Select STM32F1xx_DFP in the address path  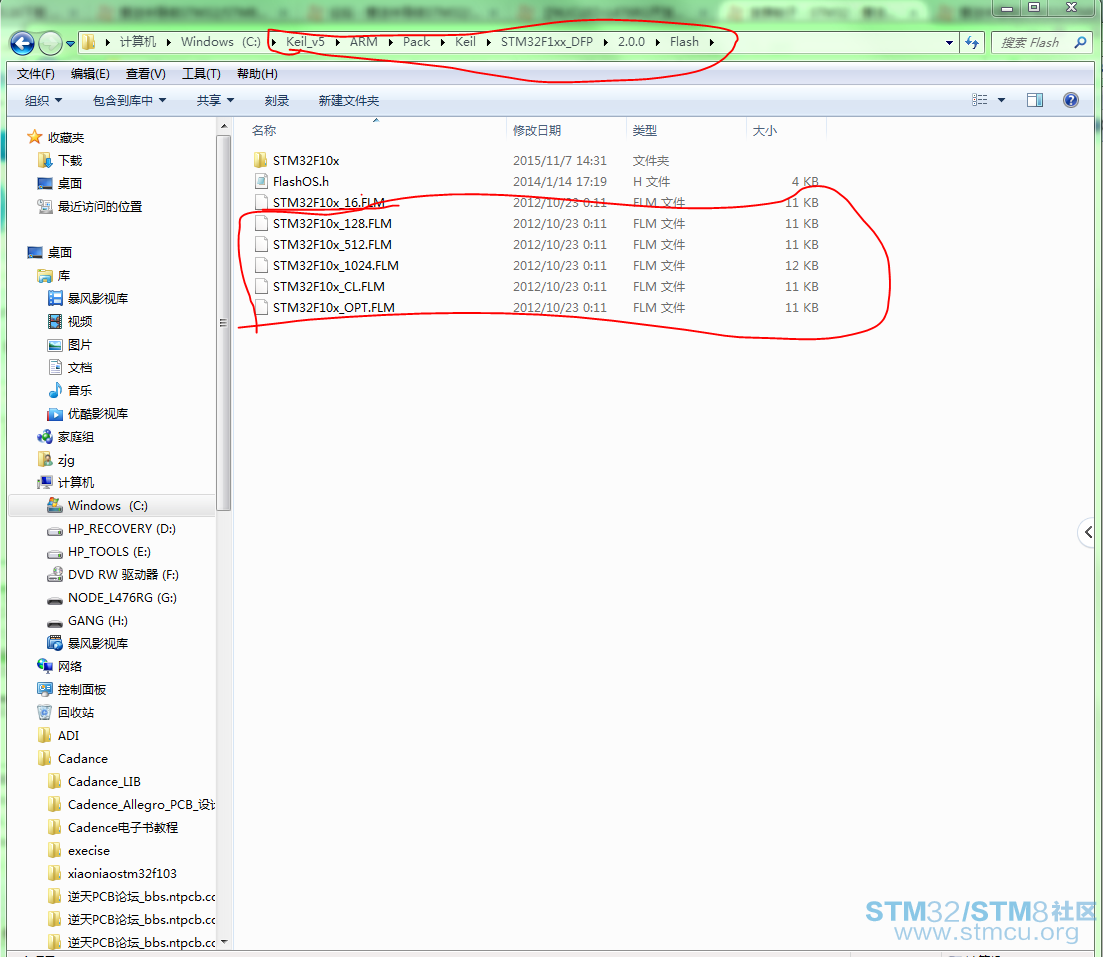[547, 42]
